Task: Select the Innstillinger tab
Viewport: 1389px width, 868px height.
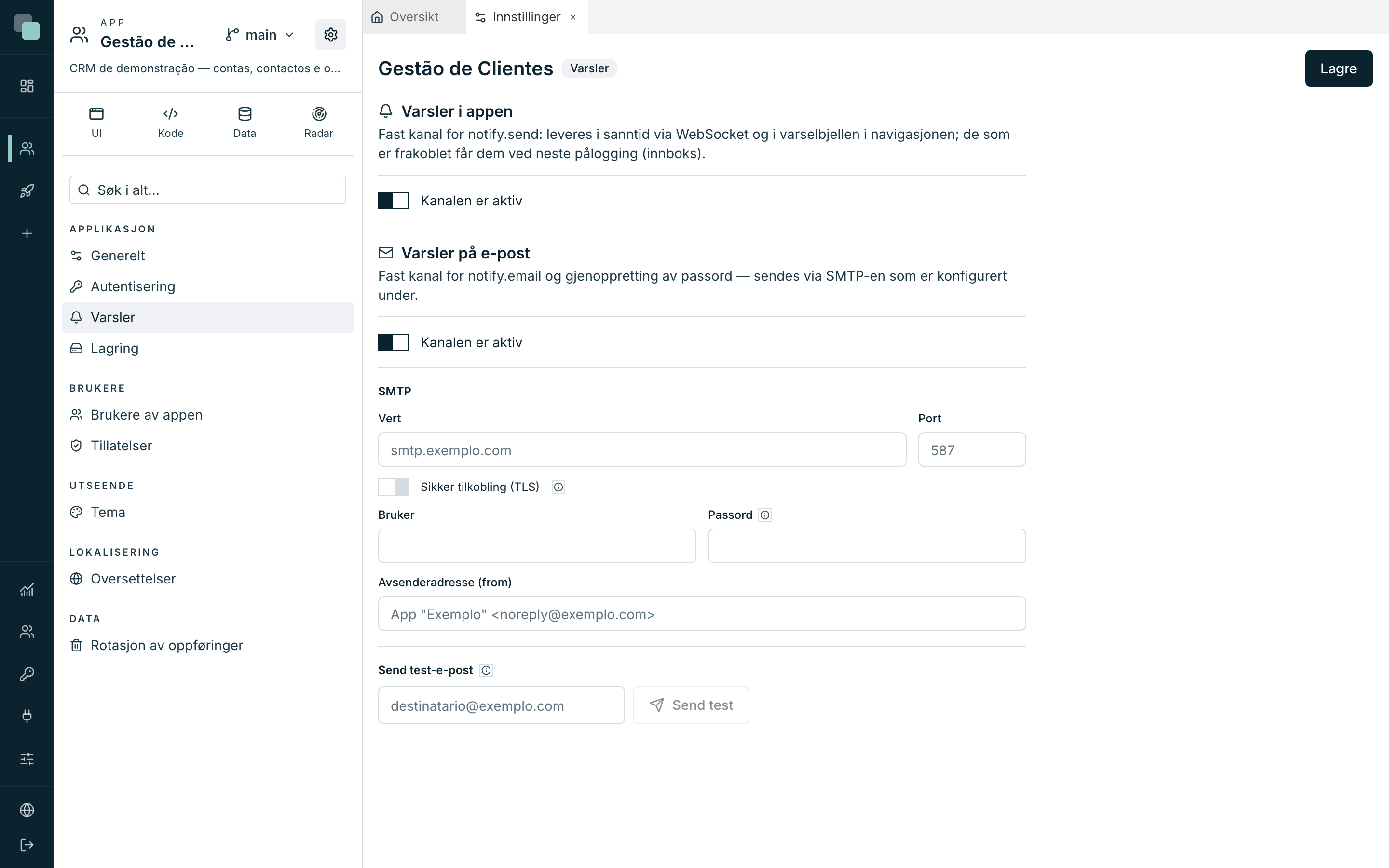Action: pos(526,17)
